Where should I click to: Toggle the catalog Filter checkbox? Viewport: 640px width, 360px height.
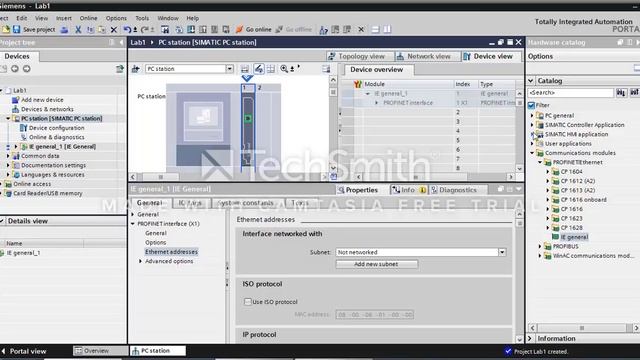point(531,105)
